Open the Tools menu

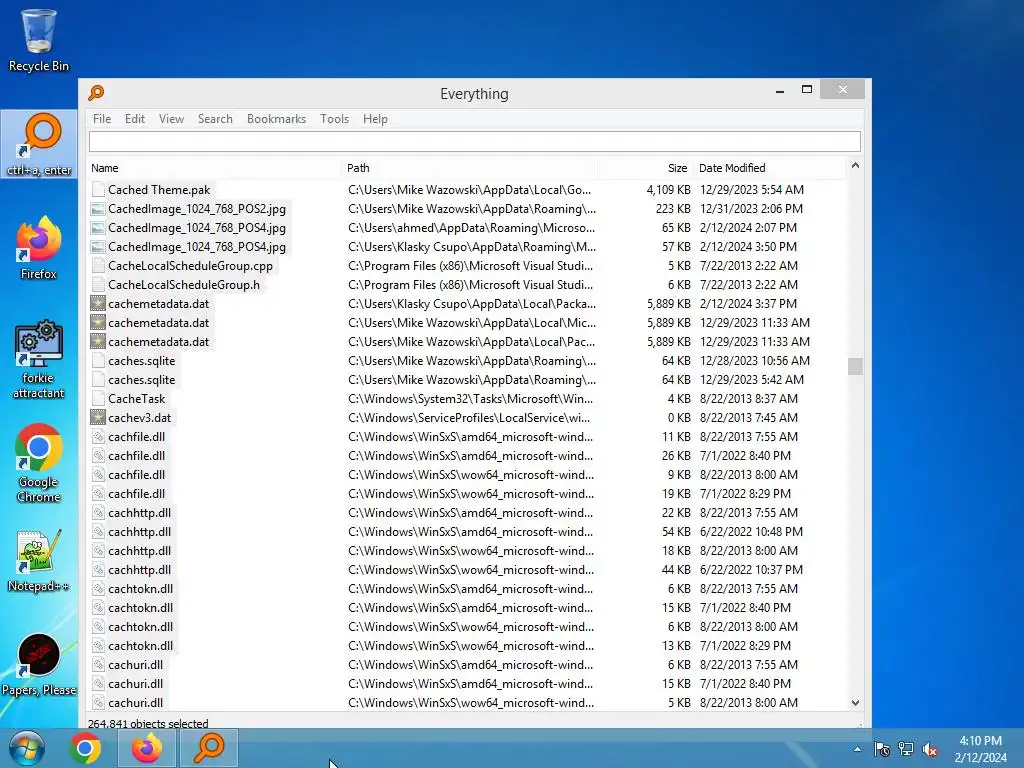(x=334, y=119)
